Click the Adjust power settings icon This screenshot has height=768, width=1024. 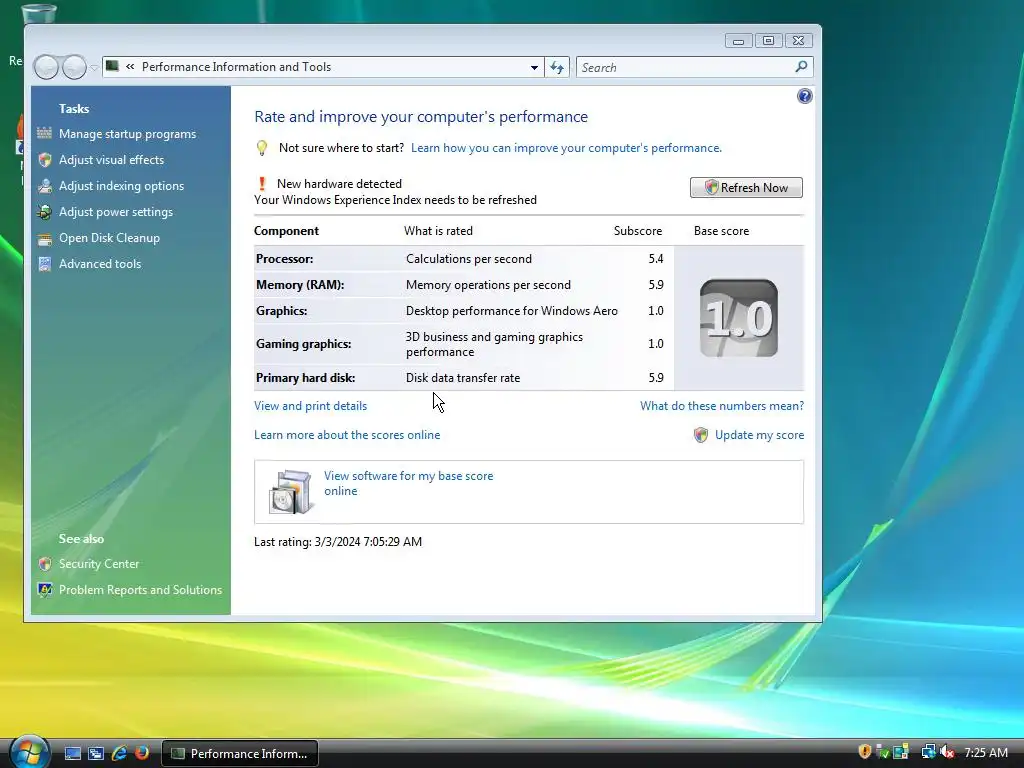(44, 212)
